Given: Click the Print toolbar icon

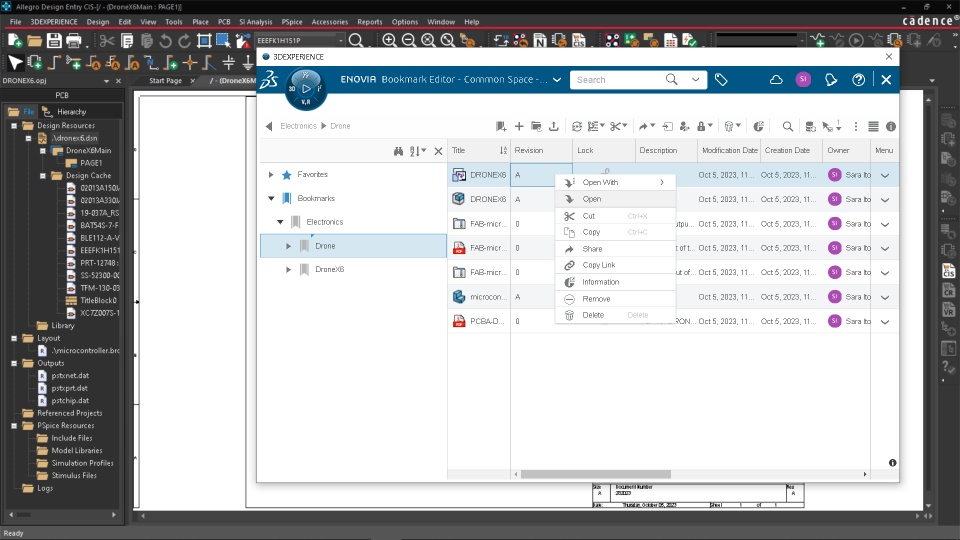Looking at the screenshot, I should click(73, 41).
